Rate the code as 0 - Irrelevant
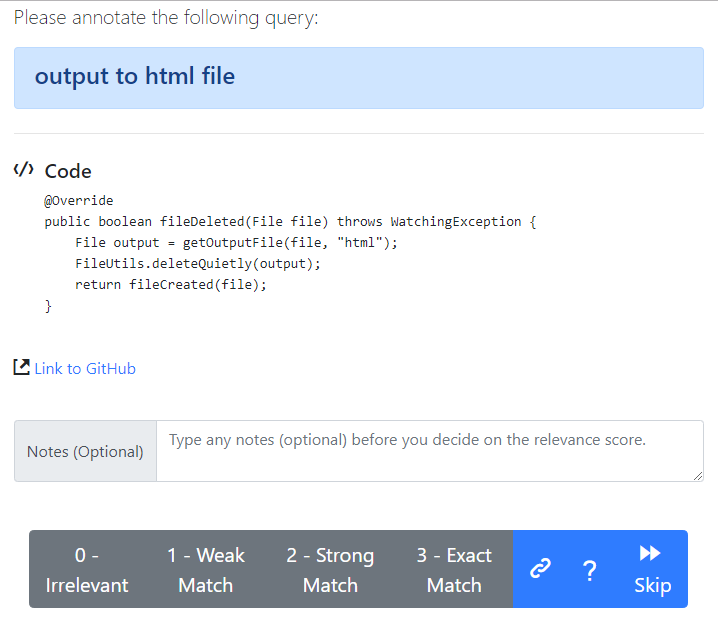The width and height of the screenshot is (718, 617). point(87,569)
